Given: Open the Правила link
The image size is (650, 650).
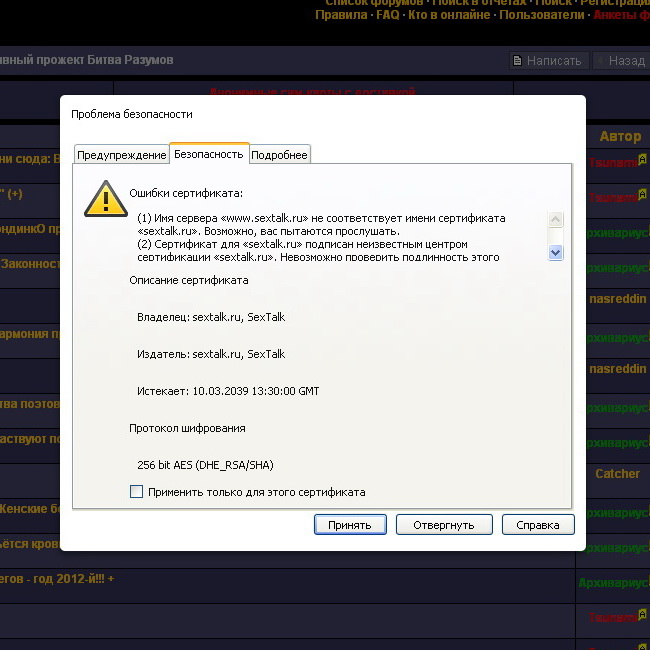Looking at the screenshot, I should pyautogui.click(x=340, y=15).
